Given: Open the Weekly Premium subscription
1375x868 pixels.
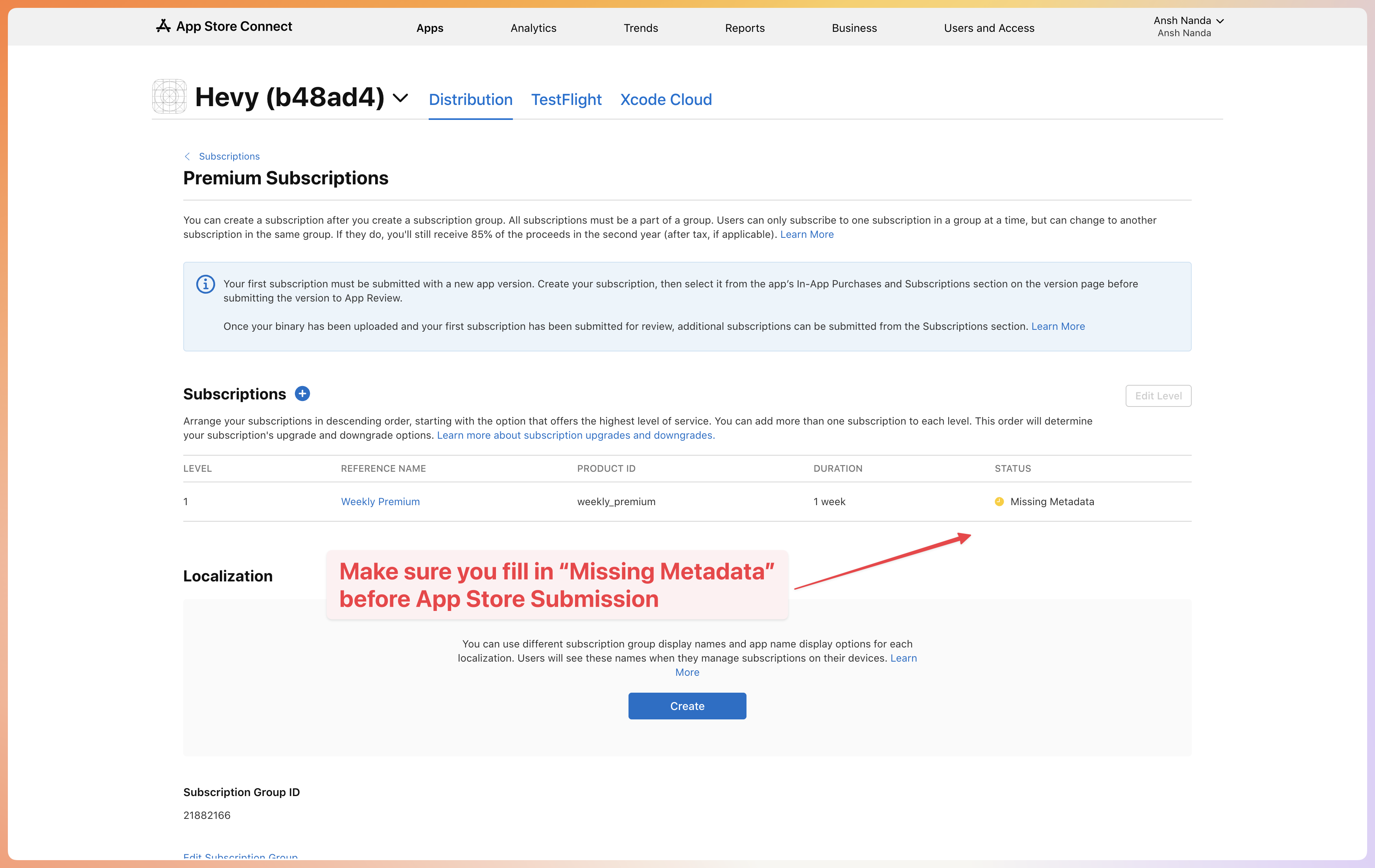Looking at the screenshot, I should pos(380,502).
